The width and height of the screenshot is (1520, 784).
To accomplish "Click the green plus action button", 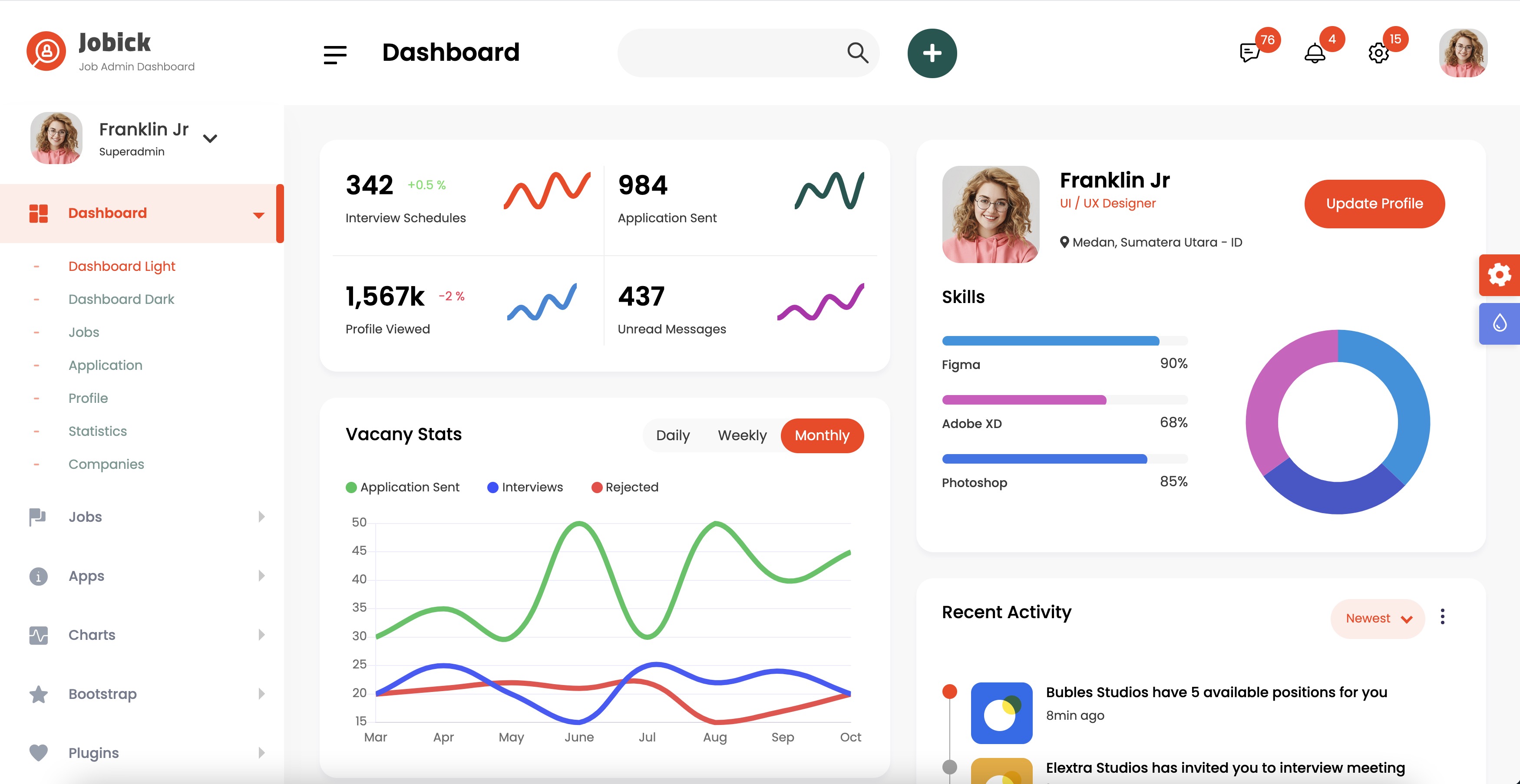I will (x=930, y=53).
